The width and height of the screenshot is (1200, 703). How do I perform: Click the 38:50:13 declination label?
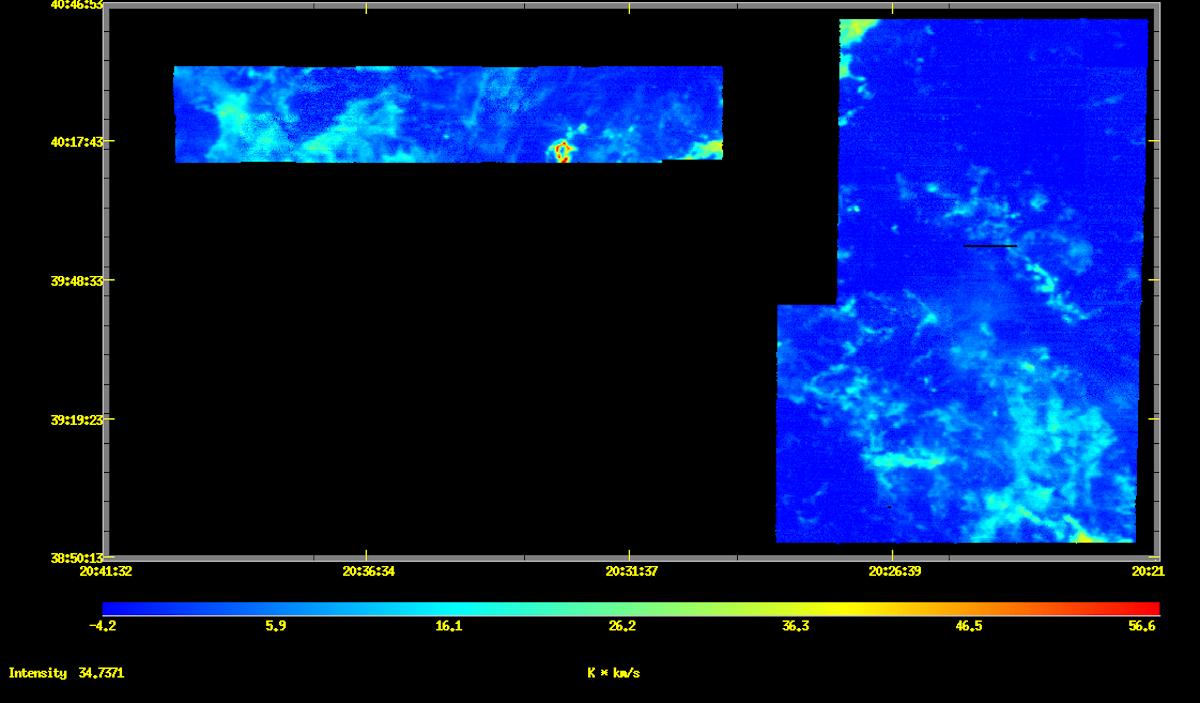tap(77, 558)
